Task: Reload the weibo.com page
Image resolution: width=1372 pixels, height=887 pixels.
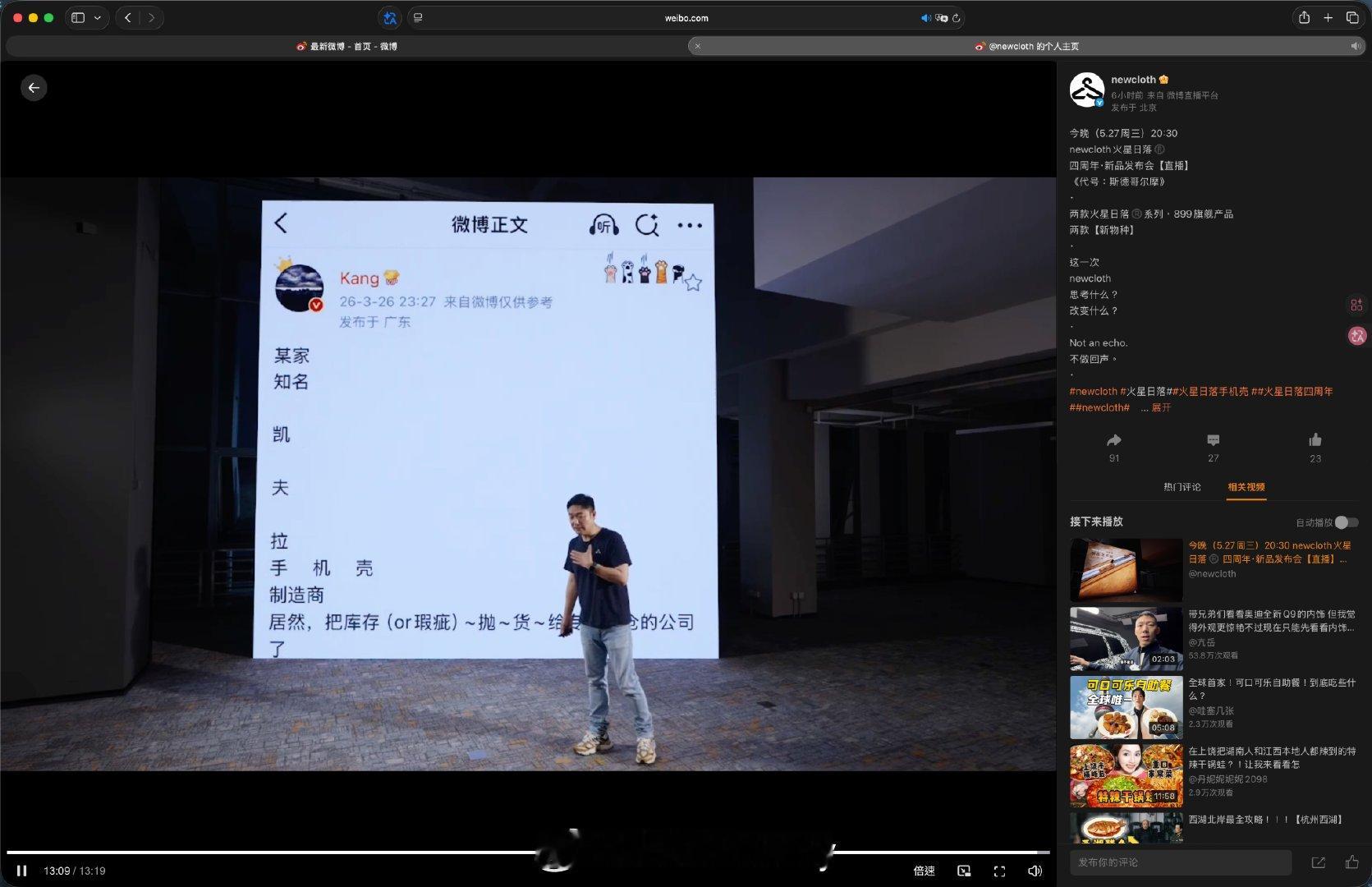Action: 956,18
